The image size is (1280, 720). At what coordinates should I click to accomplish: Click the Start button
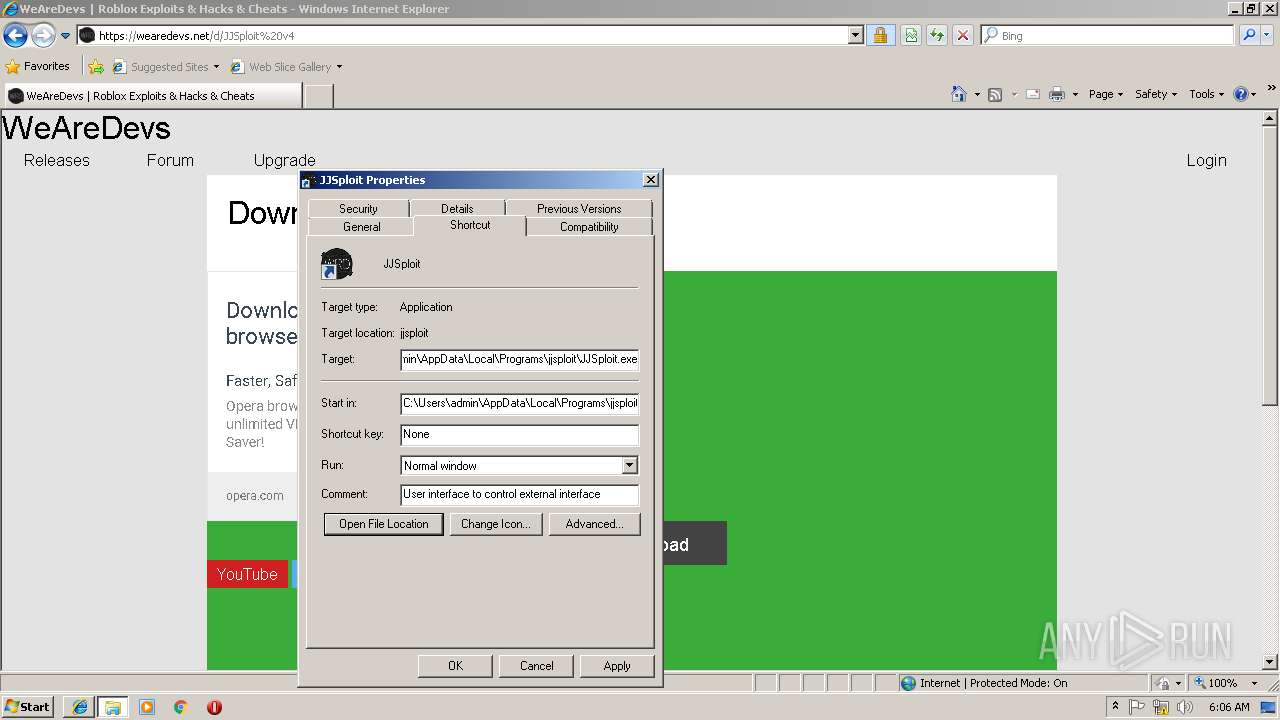pos(28,707)
